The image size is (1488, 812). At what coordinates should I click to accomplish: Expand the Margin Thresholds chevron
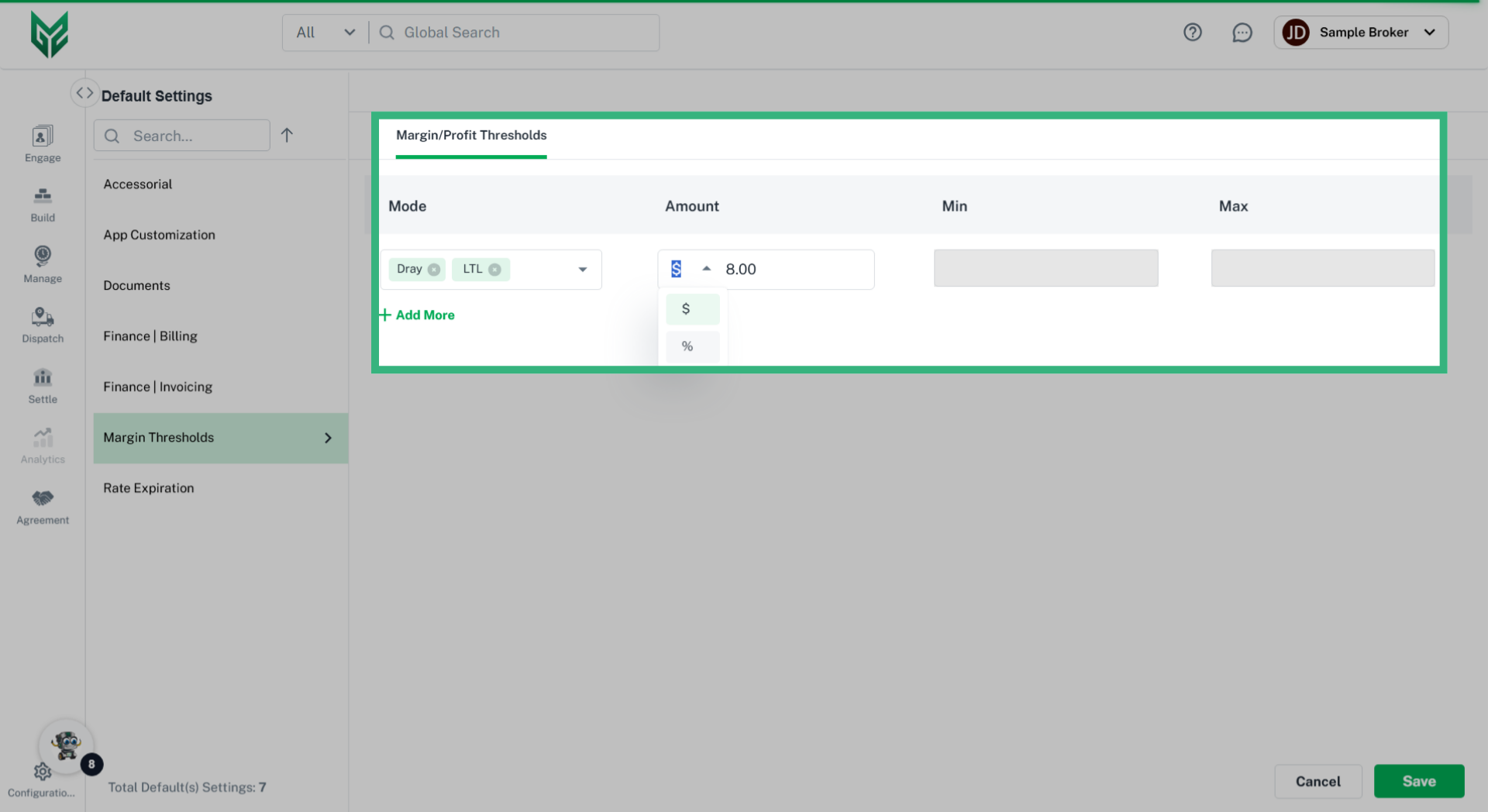pos(329,438)
